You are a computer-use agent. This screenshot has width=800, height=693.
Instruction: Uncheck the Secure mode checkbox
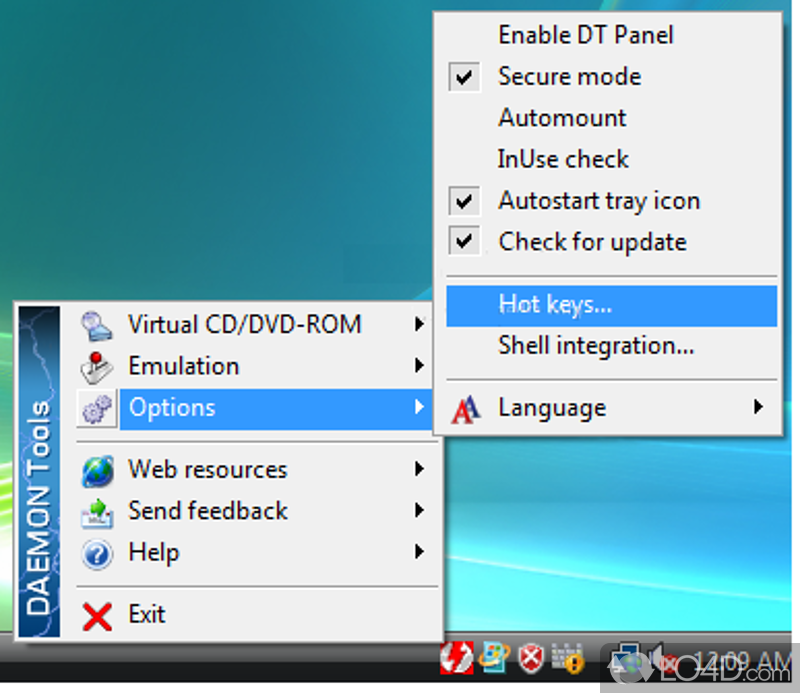464,77
